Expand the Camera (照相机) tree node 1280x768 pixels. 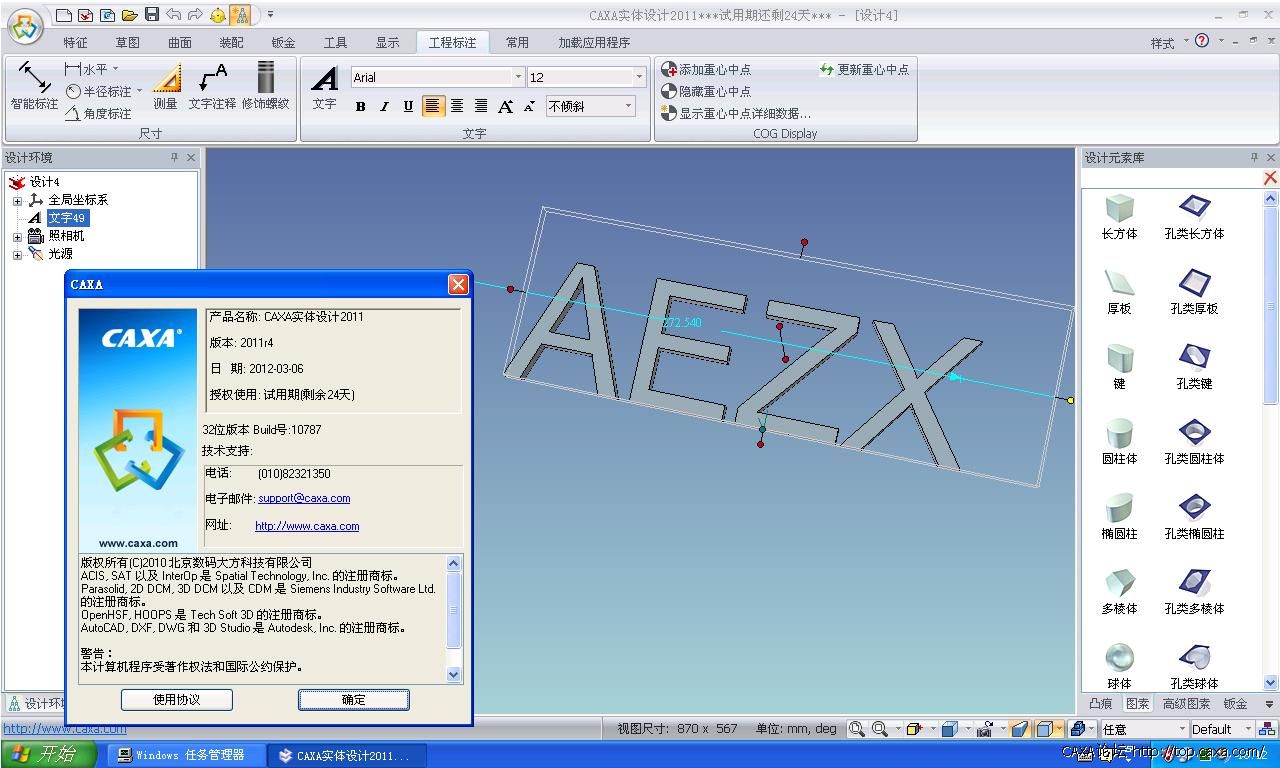17,237
